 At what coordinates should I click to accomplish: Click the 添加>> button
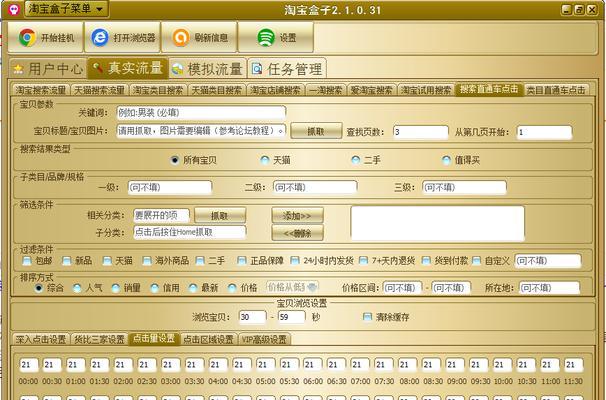tap(297, 216)
